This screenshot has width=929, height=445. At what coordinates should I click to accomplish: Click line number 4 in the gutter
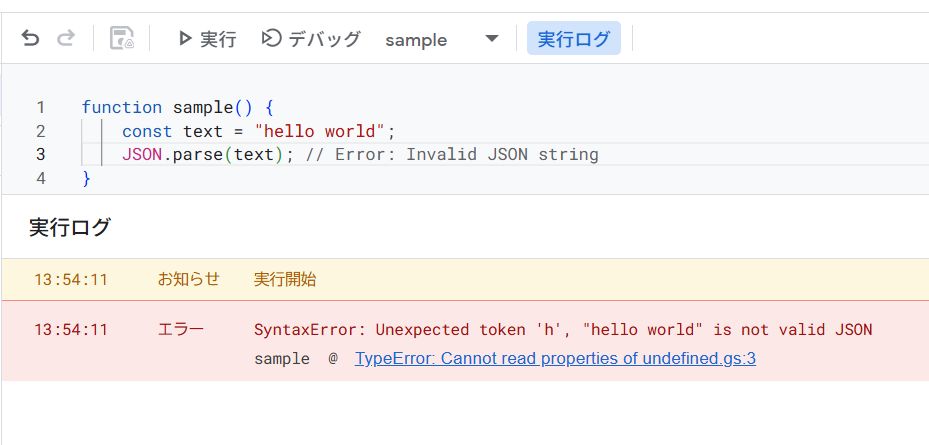click(40, 179)
